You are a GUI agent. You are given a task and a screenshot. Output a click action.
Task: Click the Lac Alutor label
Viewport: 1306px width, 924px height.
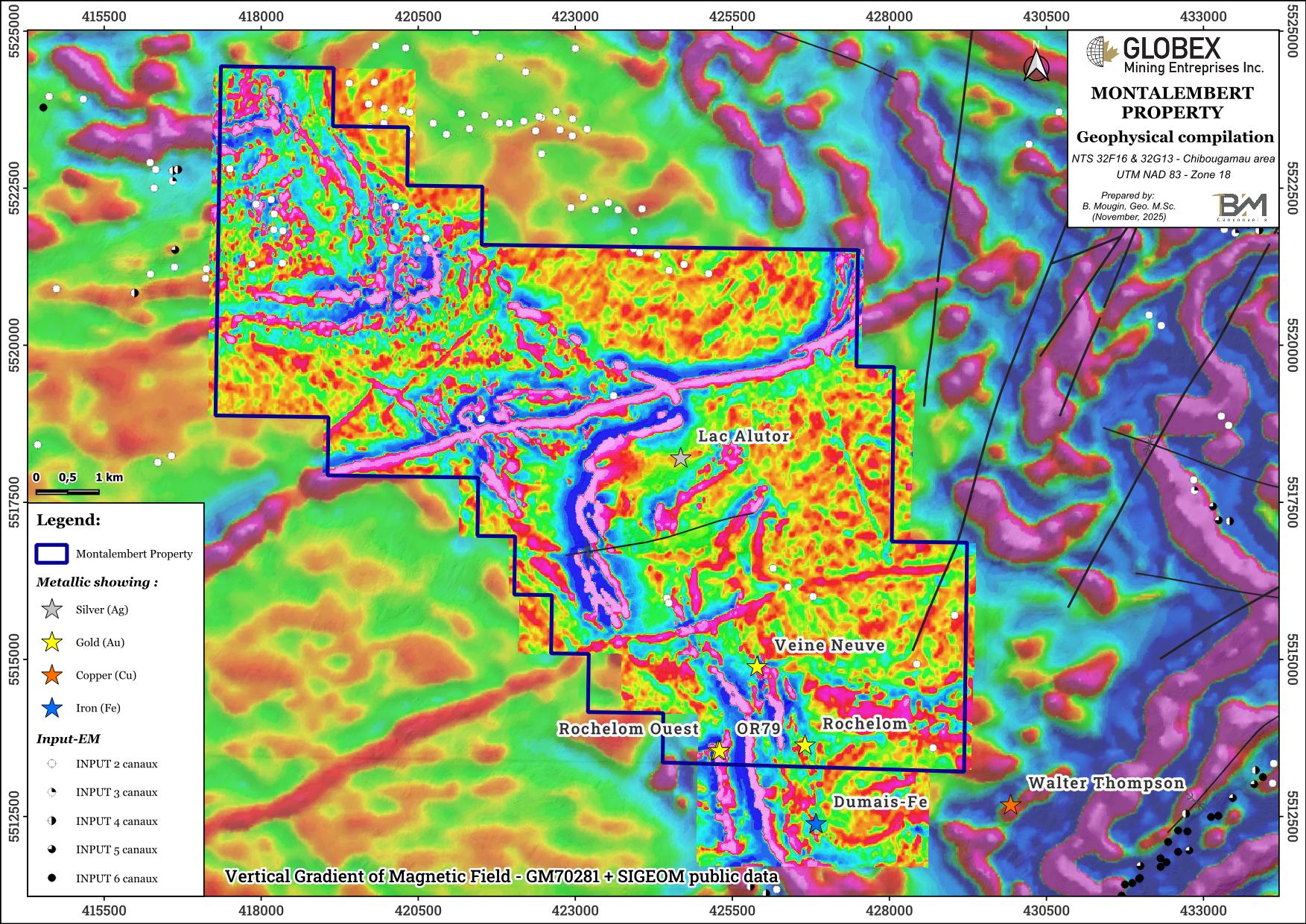click(744, 437)
